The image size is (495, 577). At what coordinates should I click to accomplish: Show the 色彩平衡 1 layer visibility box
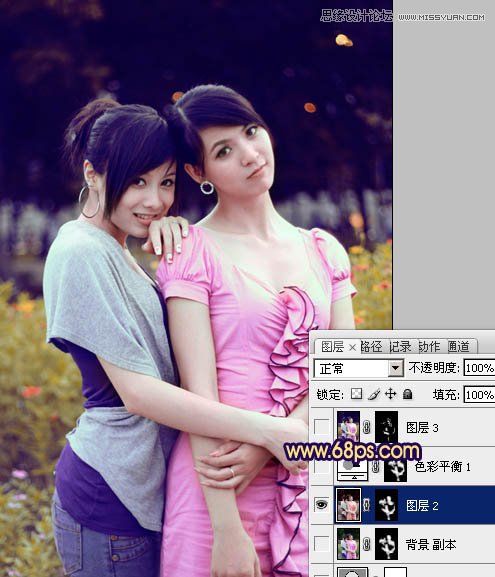tap(322, 467)
